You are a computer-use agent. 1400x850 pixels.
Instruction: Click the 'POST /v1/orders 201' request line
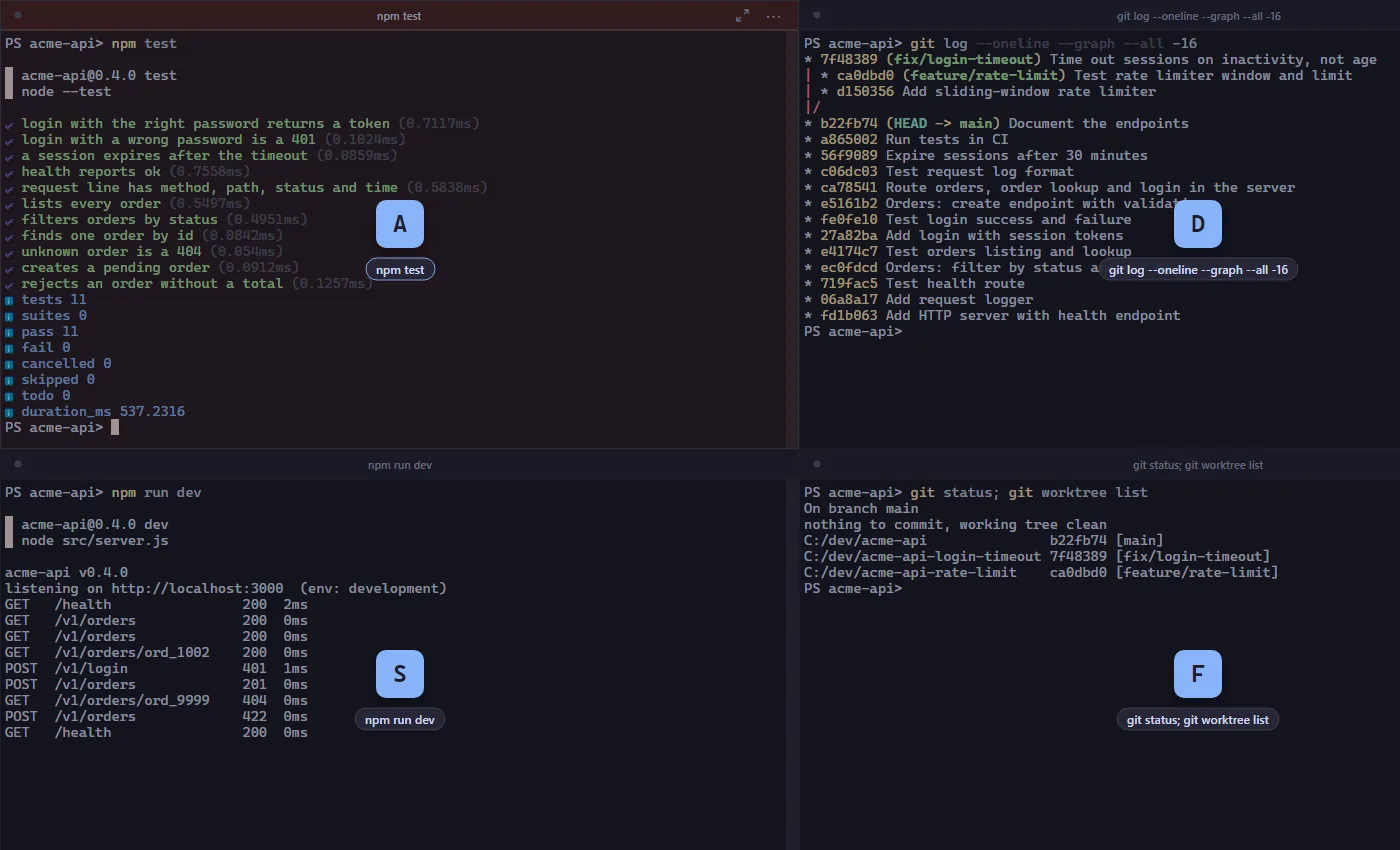click(x=156, y=685)
